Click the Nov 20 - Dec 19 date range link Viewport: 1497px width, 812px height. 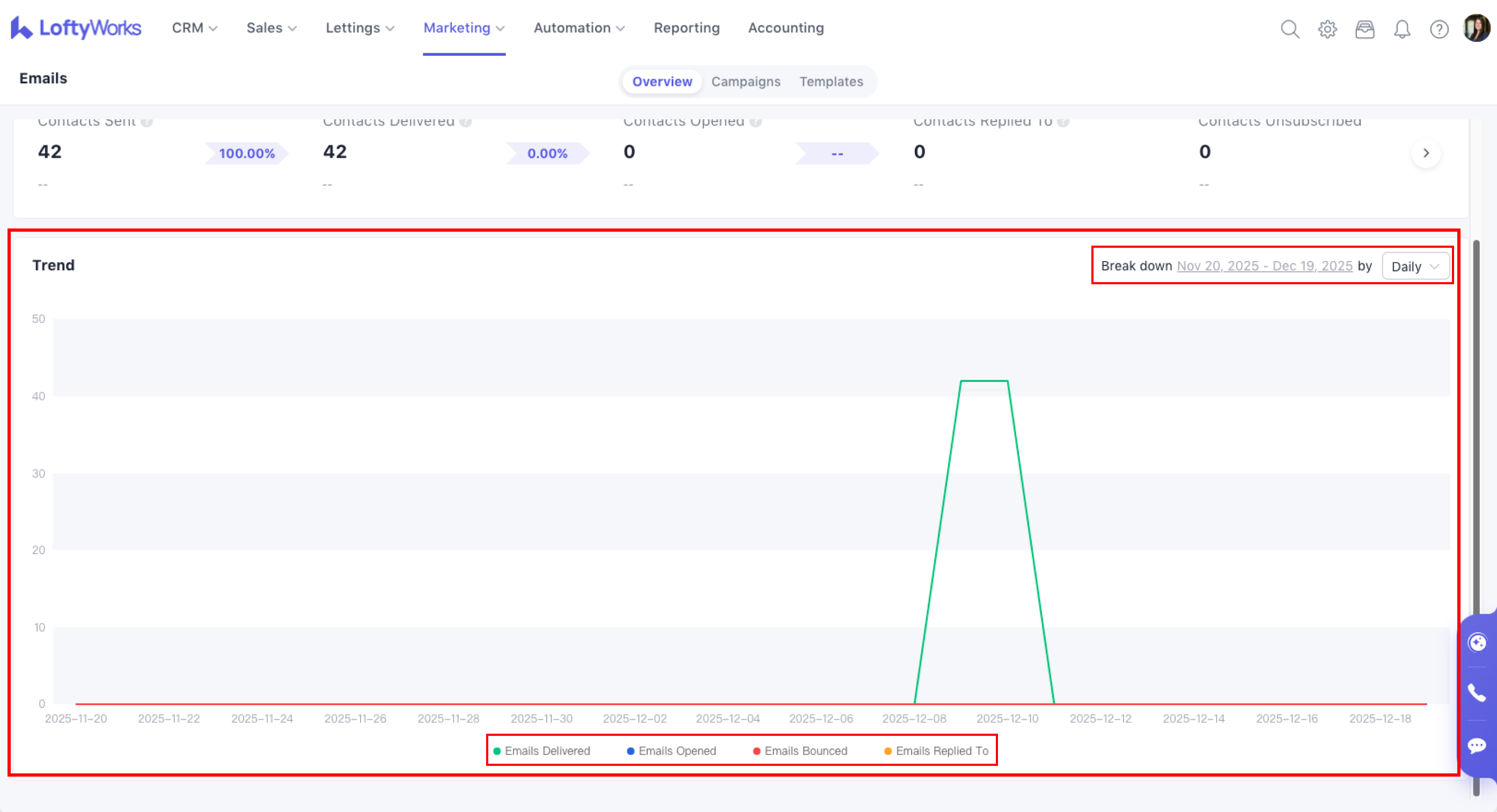(x=1265, y=266)
